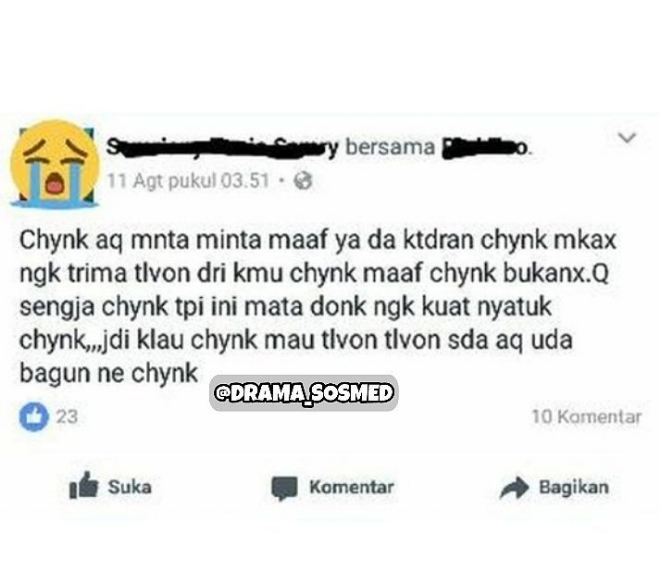668x570 pixels.
Task: Click the word bersama in header
Action: click(390, 147)
